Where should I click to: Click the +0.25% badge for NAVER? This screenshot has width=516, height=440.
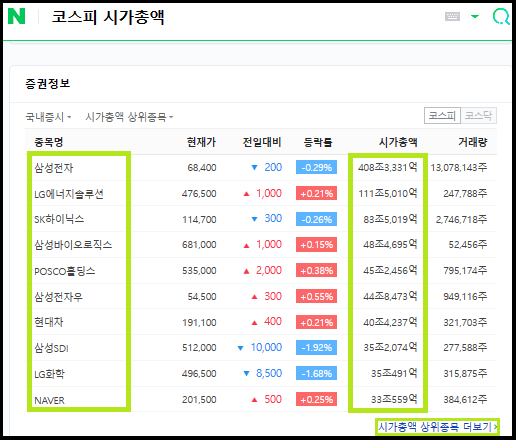(x=316, y=399)
